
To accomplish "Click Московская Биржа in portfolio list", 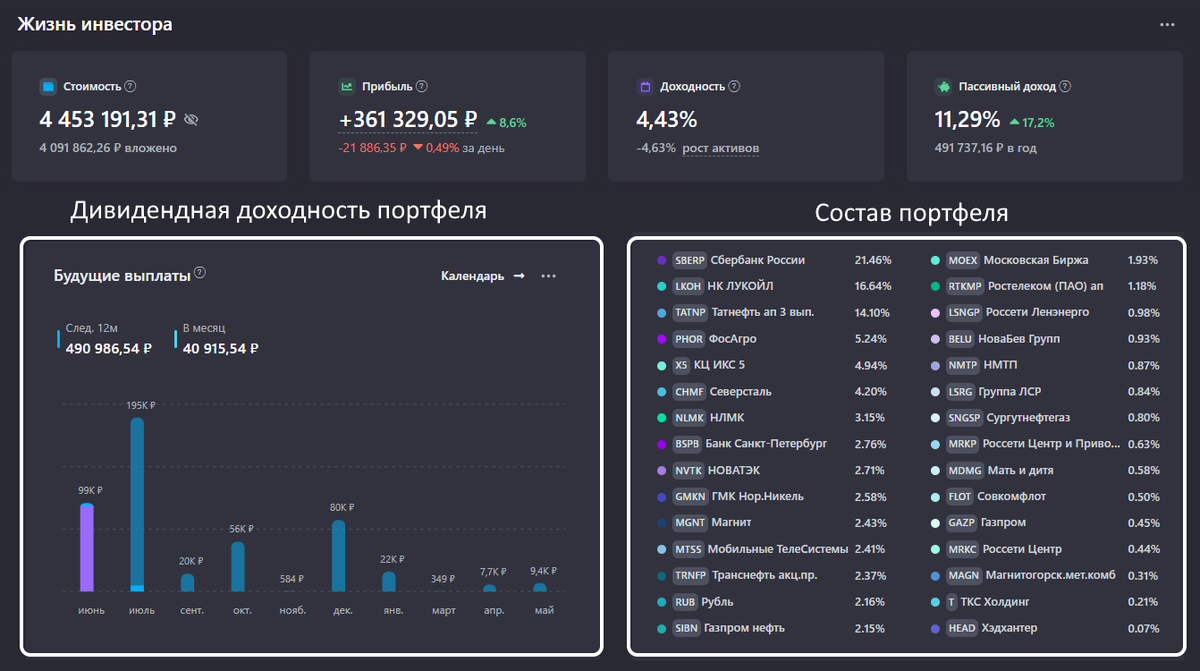I will click(x=1036, y=260).
